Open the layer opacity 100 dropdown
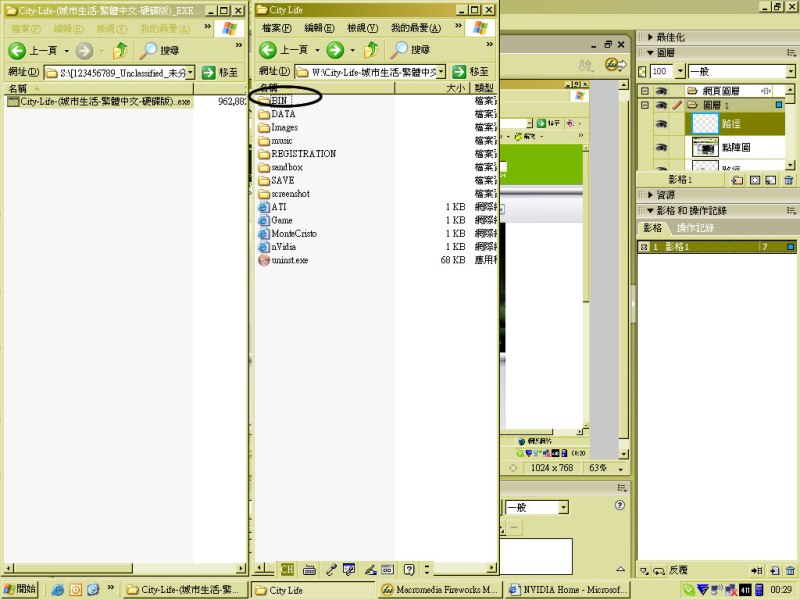The height and width of the screenshot is (600, 800). pos(680,71)
